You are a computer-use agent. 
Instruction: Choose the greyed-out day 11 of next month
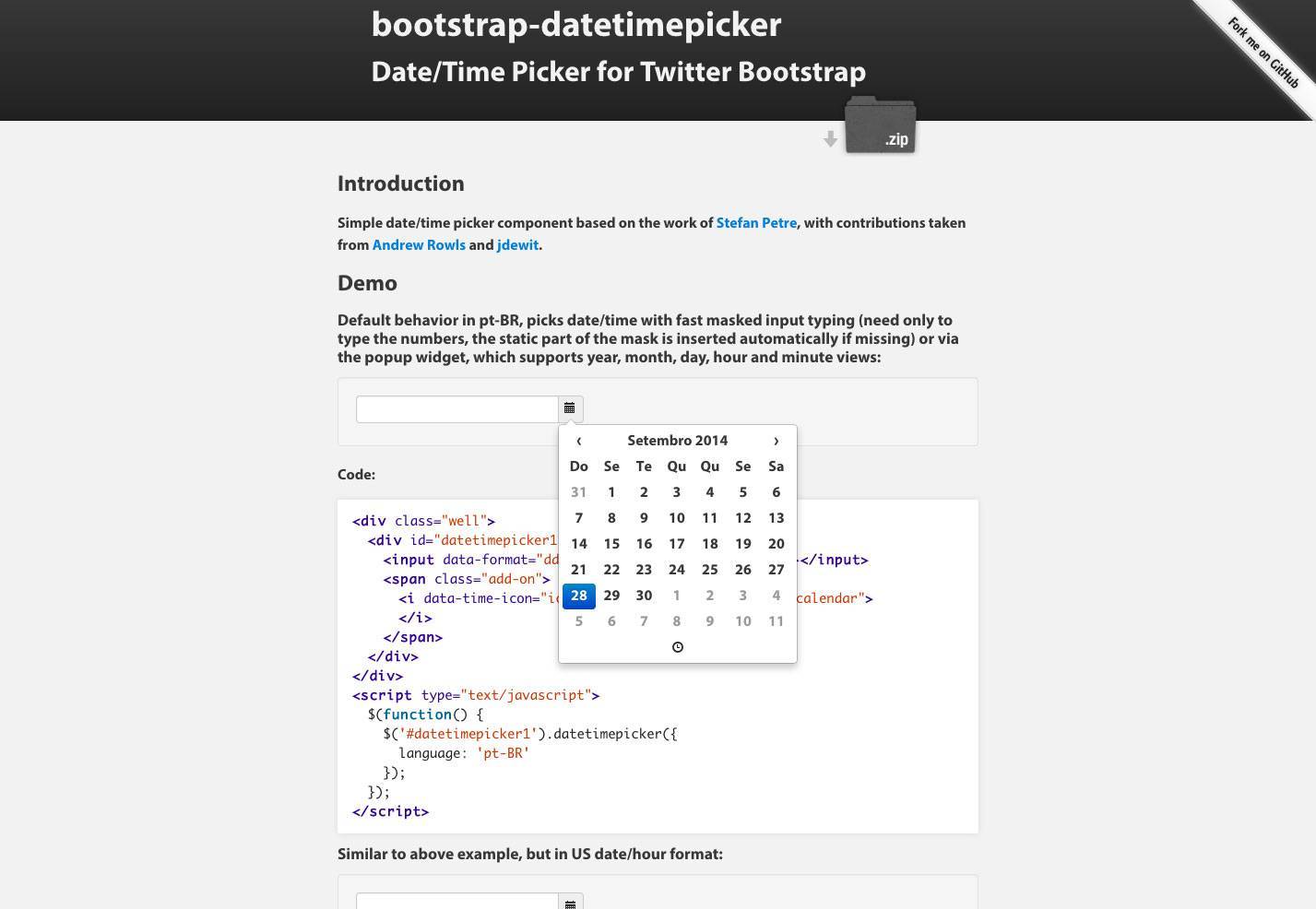coord(776,621)
